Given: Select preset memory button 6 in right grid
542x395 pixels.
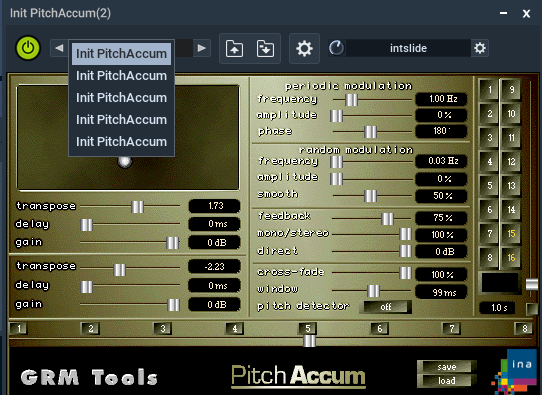Looking at the screenshot, I should tap(489, 209).
